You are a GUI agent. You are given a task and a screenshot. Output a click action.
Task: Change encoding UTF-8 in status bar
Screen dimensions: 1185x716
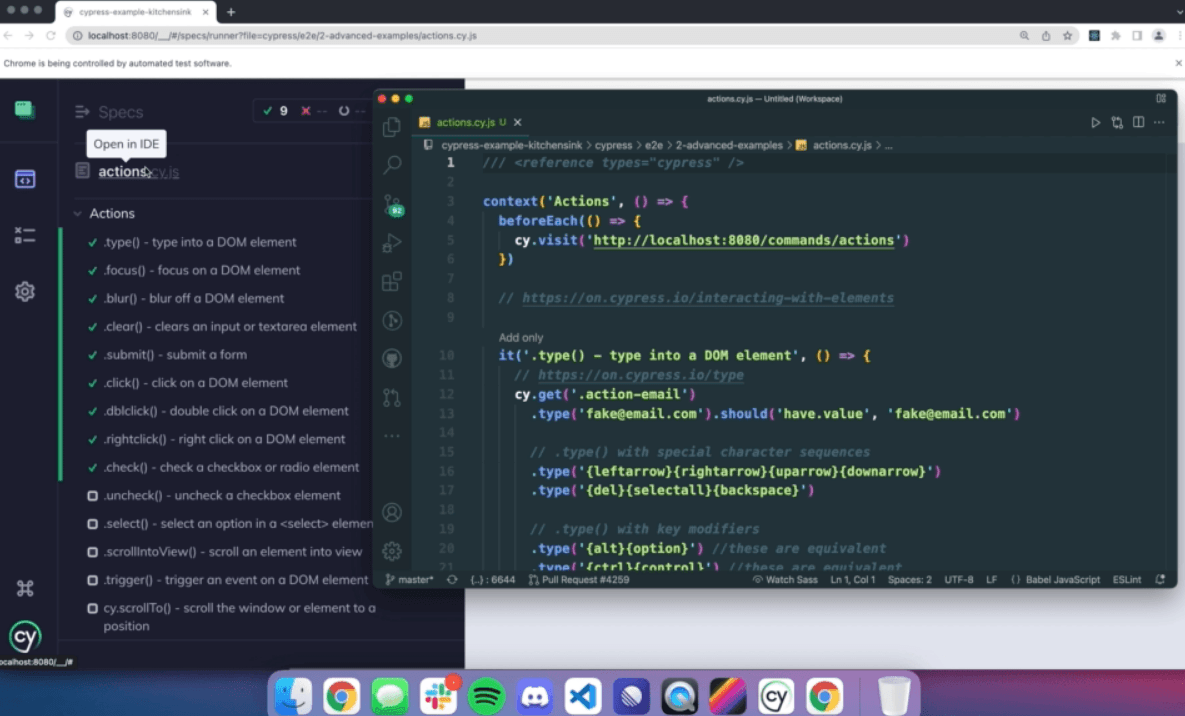958,580
